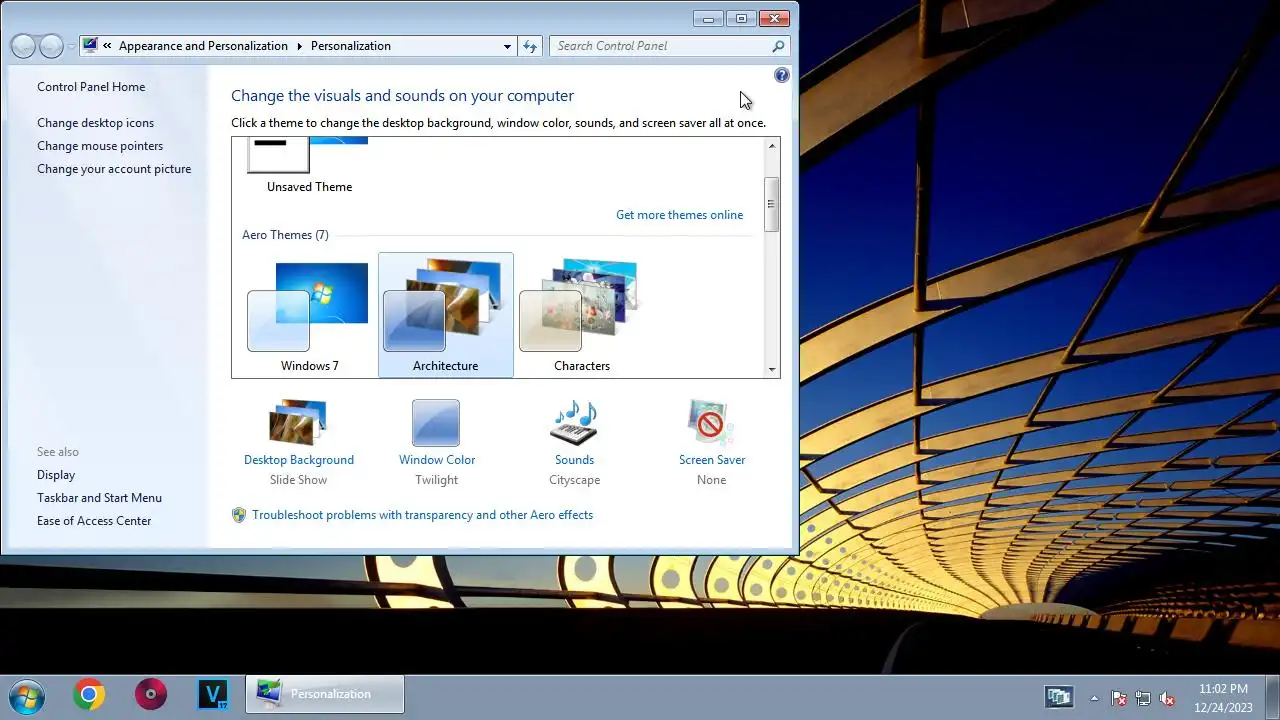Viewport: 1280px width, 720px height.
Task: Click Change mouse pointers link
Action: 100,146
